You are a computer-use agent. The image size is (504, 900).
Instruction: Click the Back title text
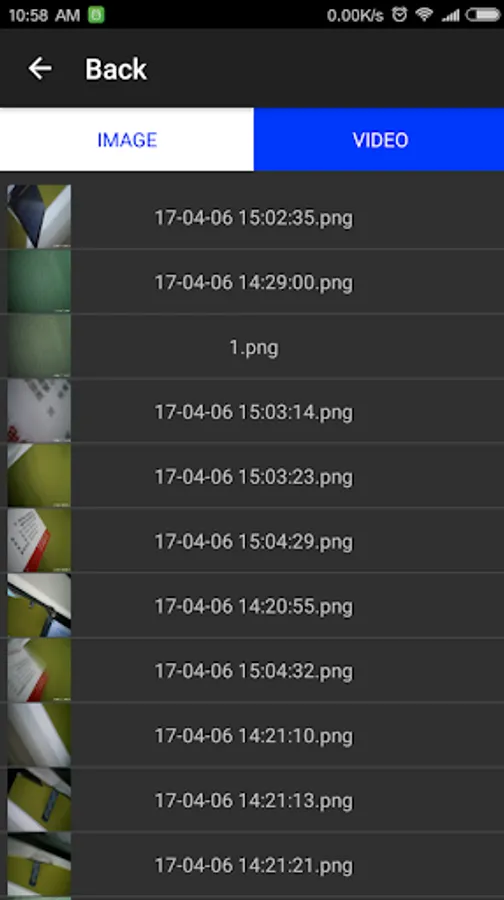(x=116, y=69)
